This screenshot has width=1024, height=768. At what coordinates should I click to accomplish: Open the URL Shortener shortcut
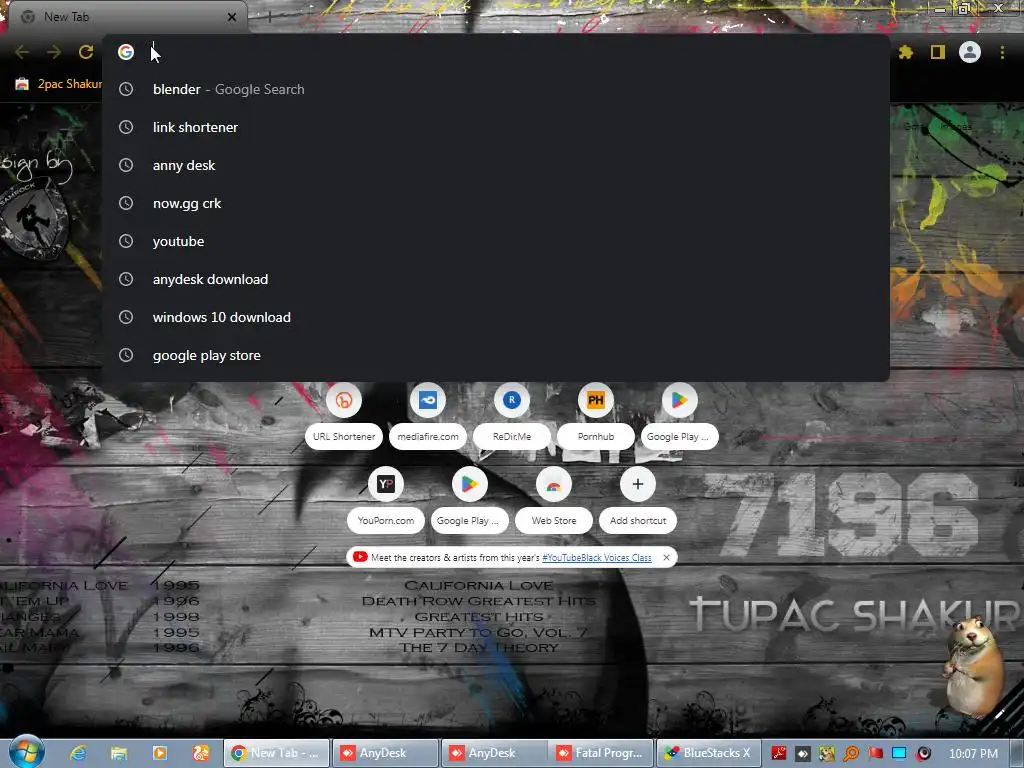pyautogui.click(x=344, y=416)
